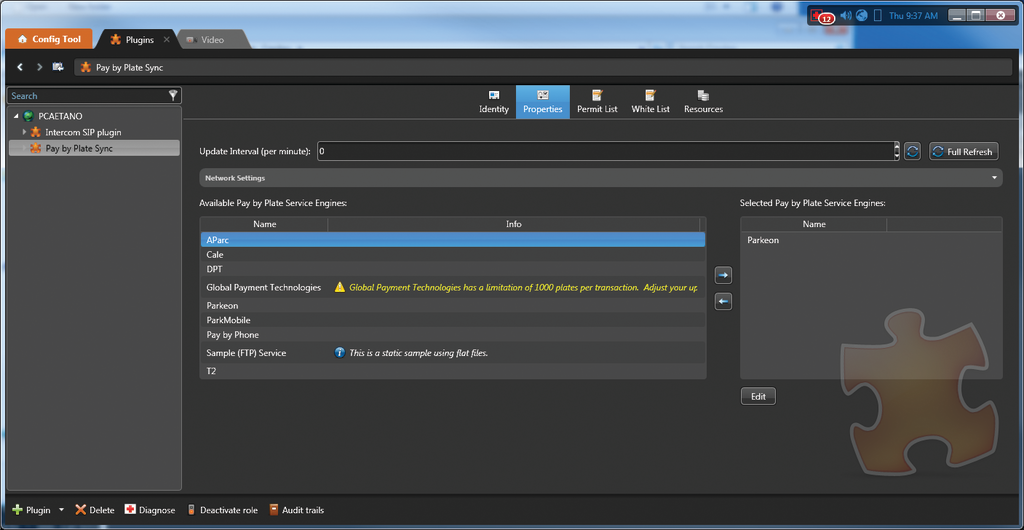Click the refresh icon button next to interval

coord(913,151)
